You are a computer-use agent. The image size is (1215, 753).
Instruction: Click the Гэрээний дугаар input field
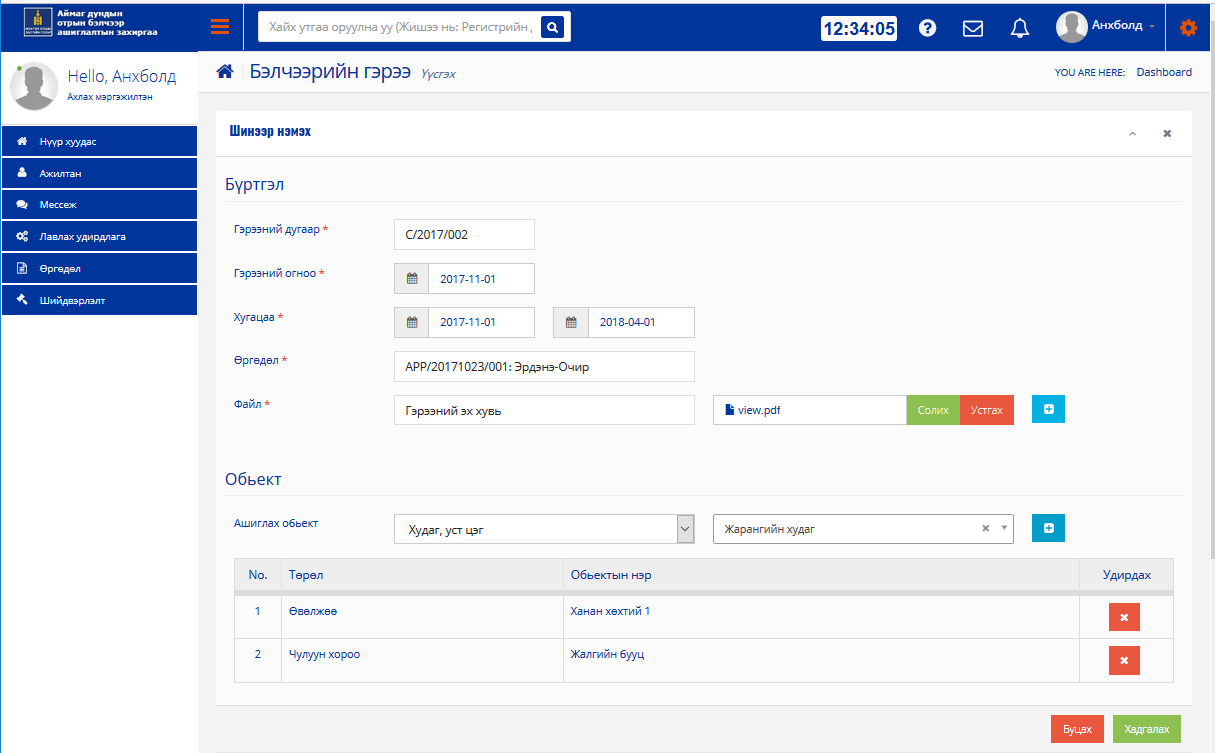click(x=464, y=234)
